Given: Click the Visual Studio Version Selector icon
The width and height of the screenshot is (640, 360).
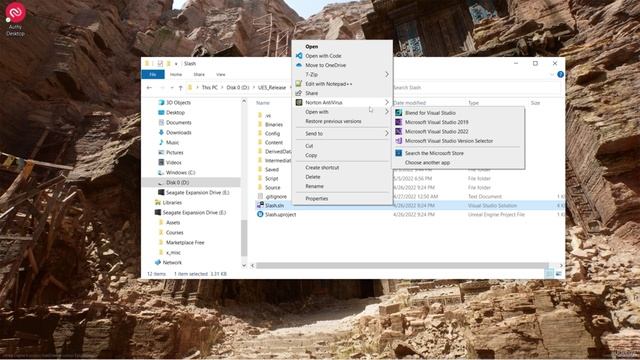Looking at the screenshot, I should (398, 141).
